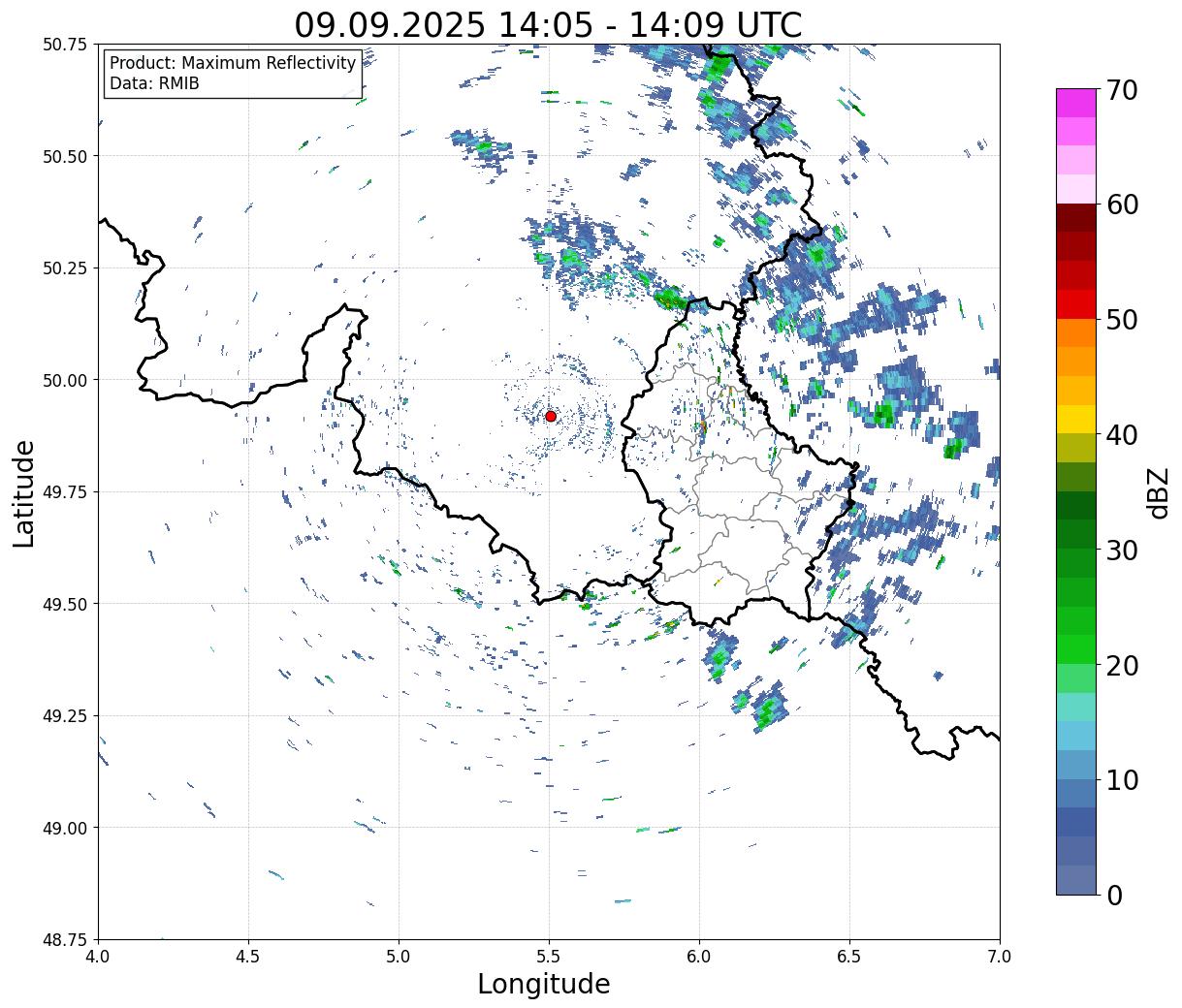
Task: Click the 6.0 longitude tick label
Action: [x=699, y=956]
